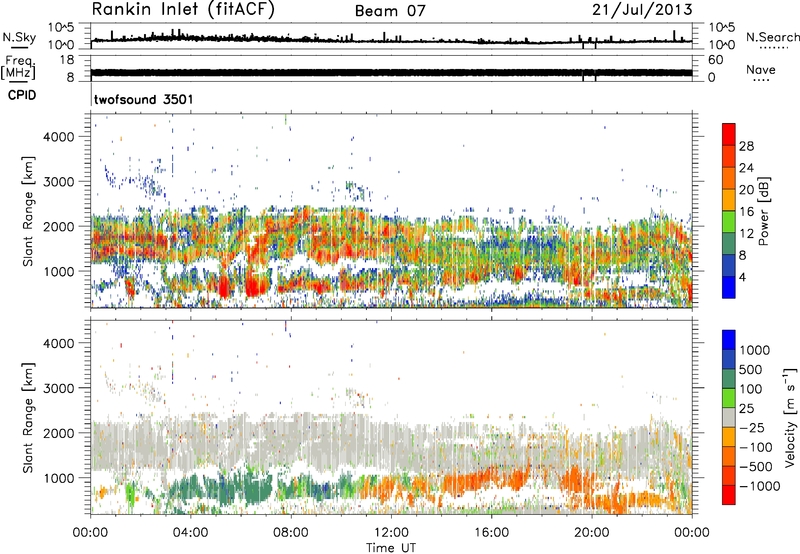Click the 'Freq. [MHz]' axis label
The height and width of the screenshot is (554, 800).
click(19, 67)
